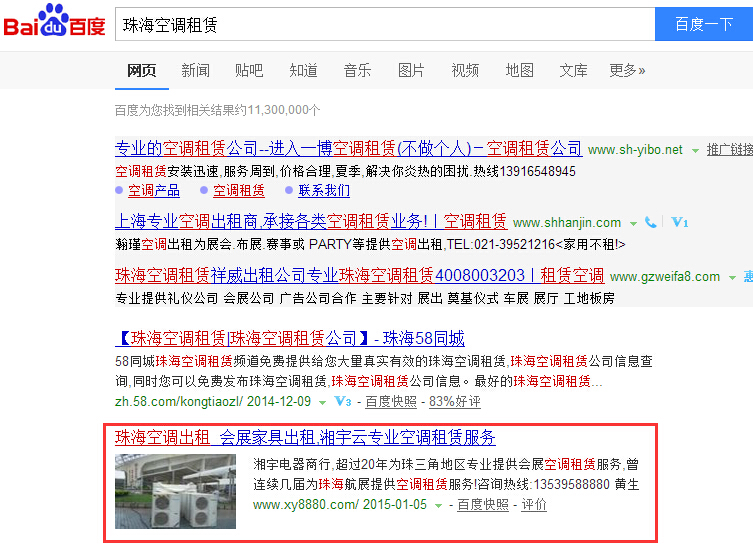Open the 珠海空调租赁祥威出租公司 result title
This screenshot has width=753, height=546.
[360, 275]
